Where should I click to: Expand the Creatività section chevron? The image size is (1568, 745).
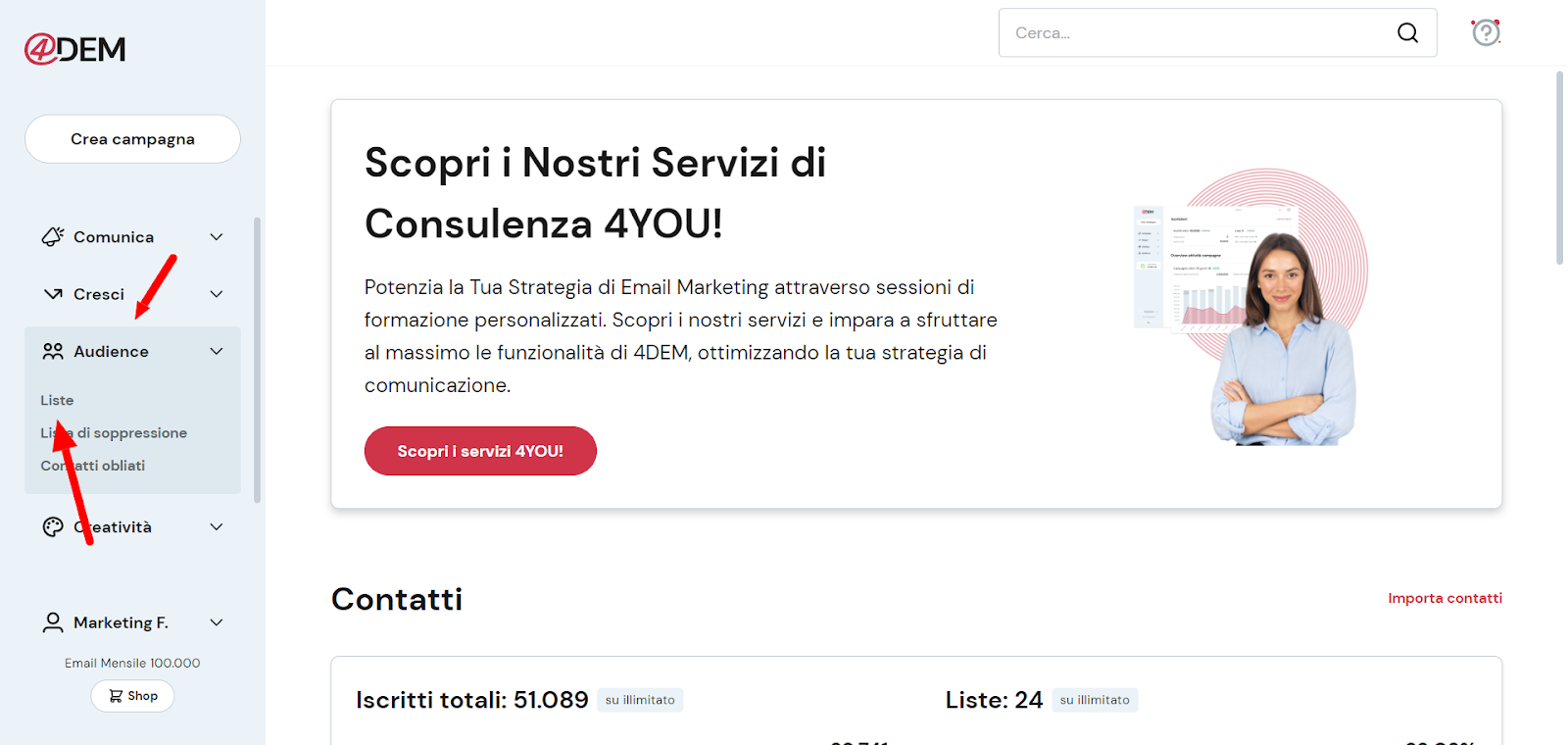[217, 527]
